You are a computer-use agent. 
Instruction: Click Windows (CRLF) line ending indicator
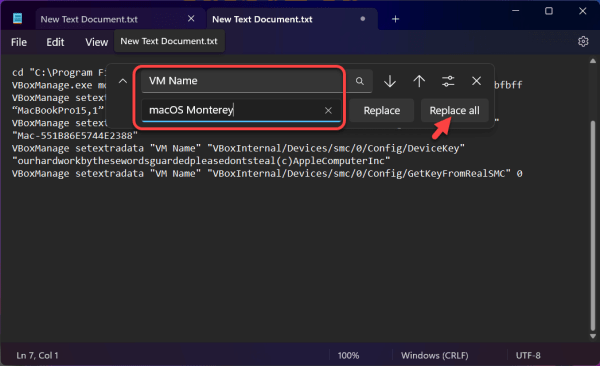tap(434, 356)
